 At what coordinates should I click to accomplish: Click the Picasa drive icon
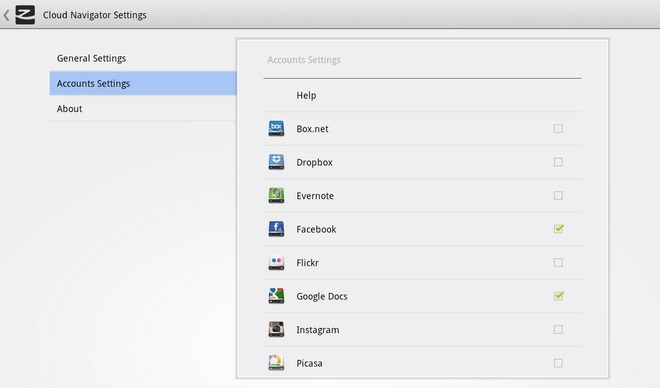coord(276,362)
